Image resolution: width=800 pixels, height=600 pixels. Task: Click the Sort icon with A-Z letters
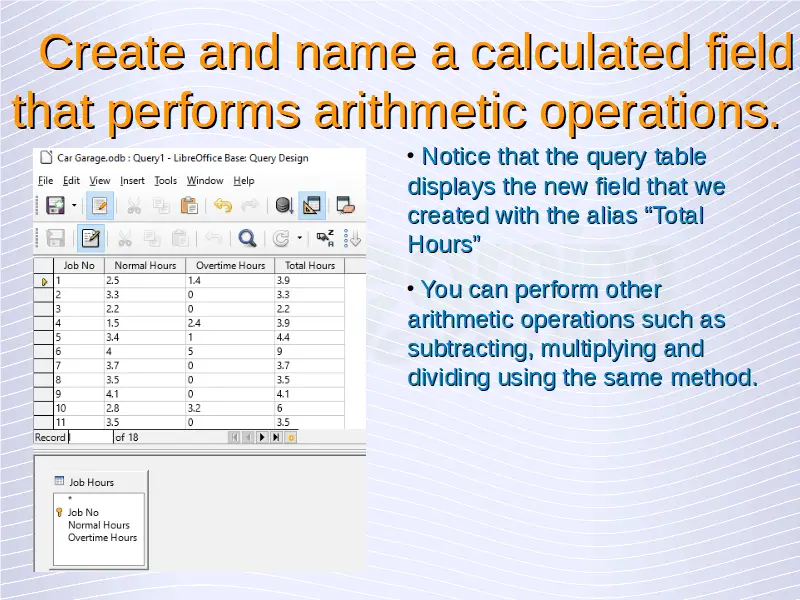click(x=325, y=238)
